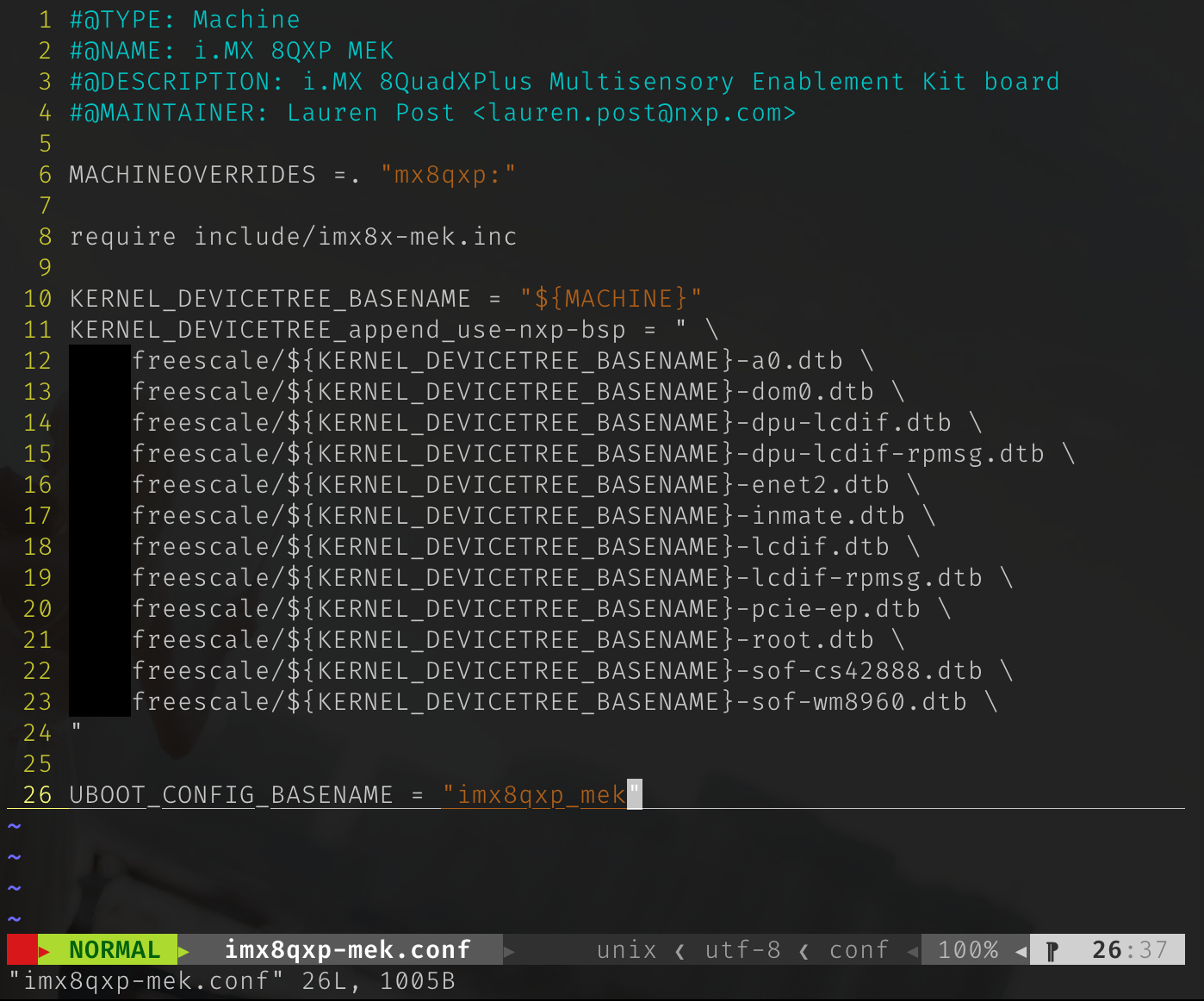Click KERNEL_DEVICETREE_append_use-nxp-bsp variable

[x=348, y=329]
